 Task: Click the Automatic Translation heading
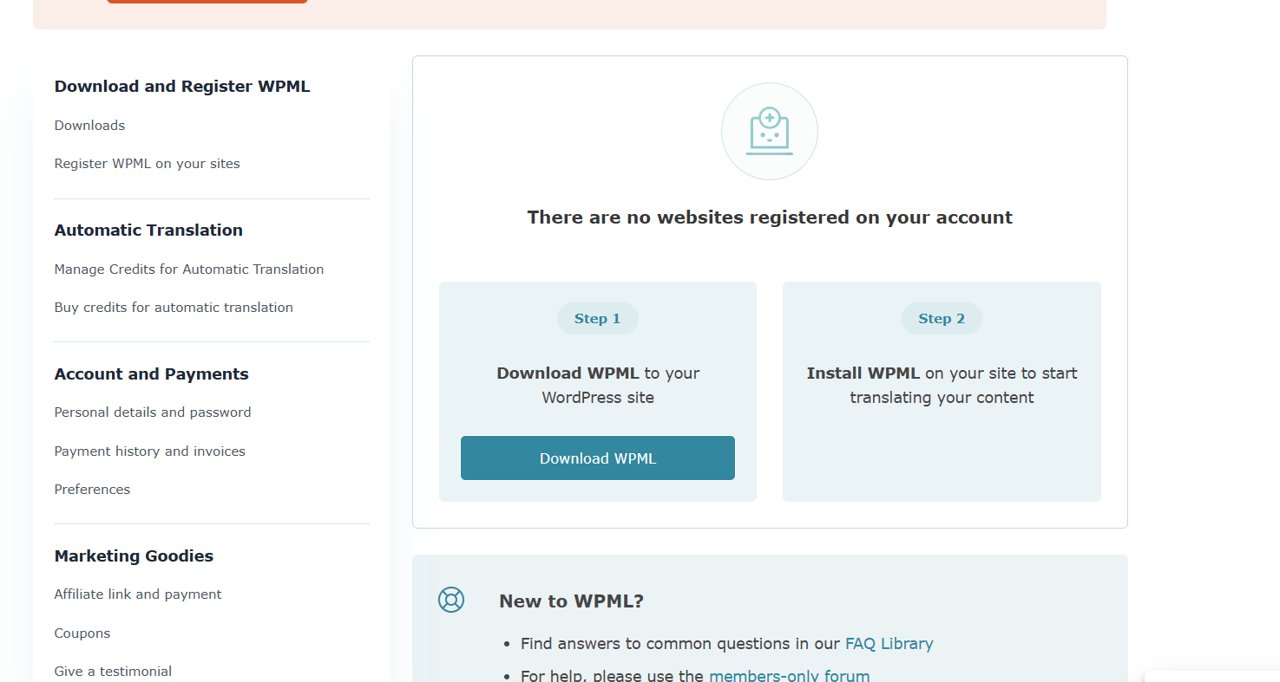148,230
